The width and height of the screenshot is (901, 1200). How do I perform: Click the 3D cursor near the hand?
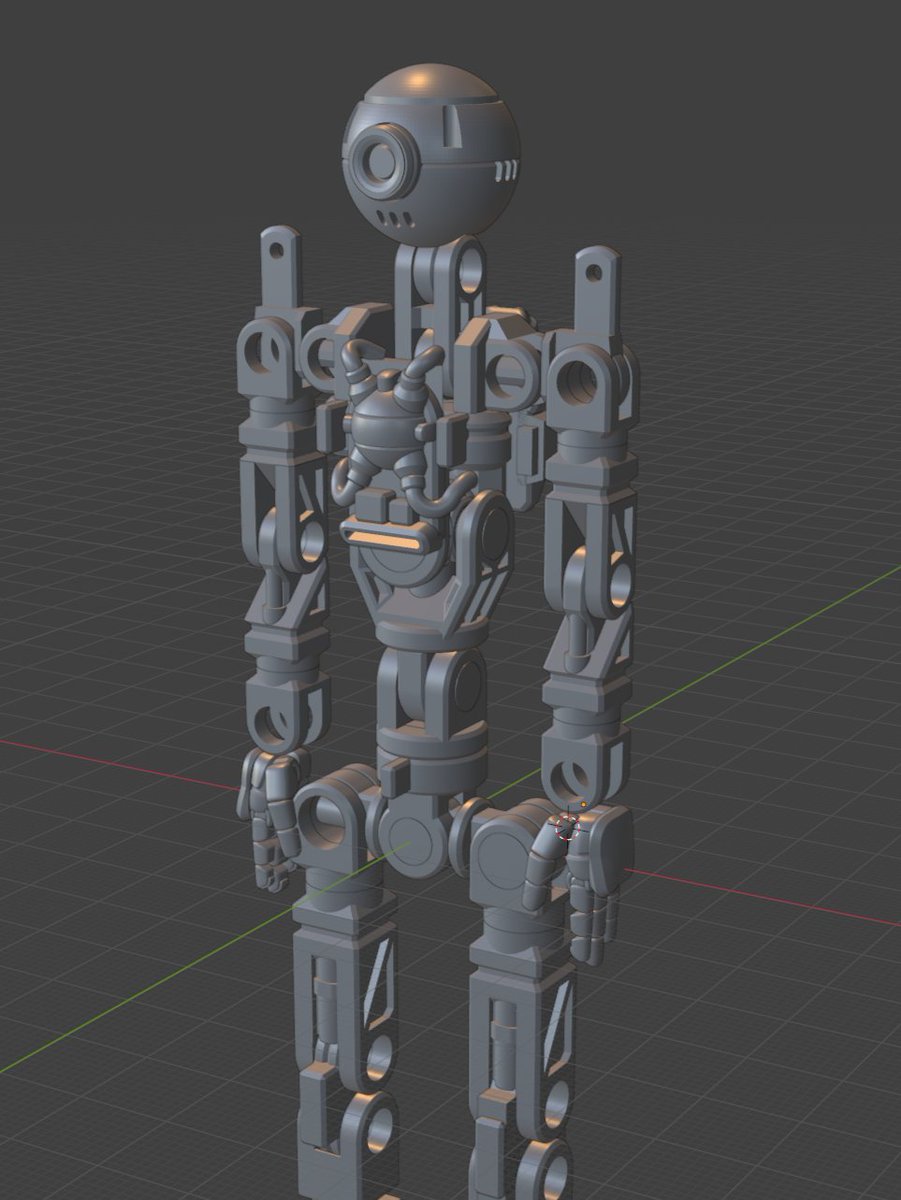tap(567, 826)
